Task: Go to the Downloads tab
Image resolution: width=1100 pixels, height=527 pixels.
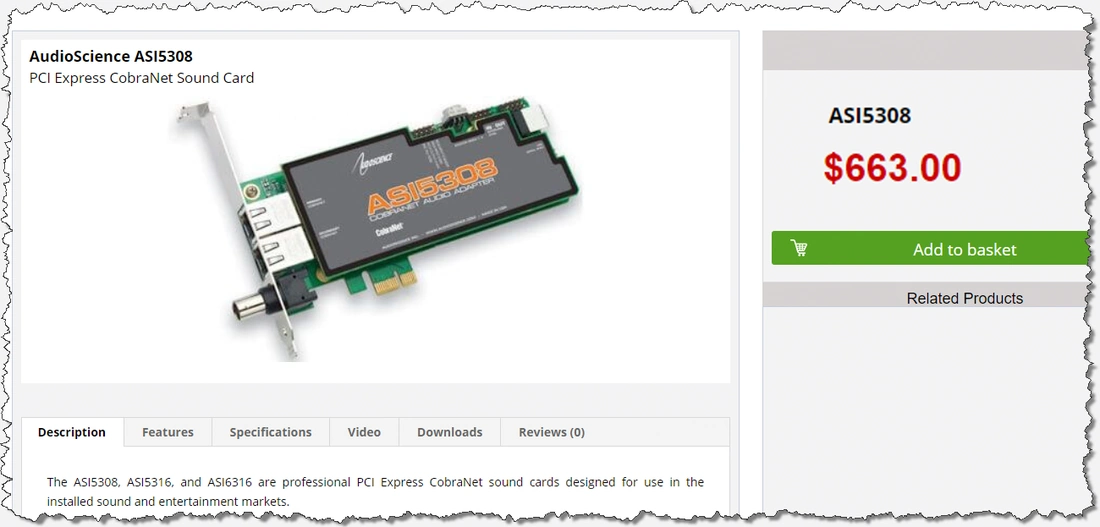Action: point(450,432)
